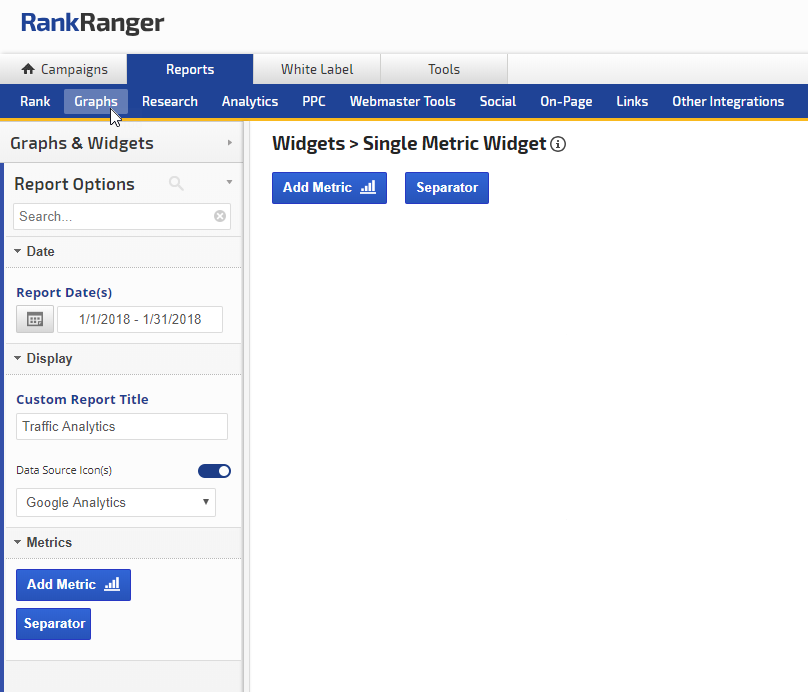Click the info icon beside Single Metric Widget
Screen dimensions: 808x692
[558, 144]
